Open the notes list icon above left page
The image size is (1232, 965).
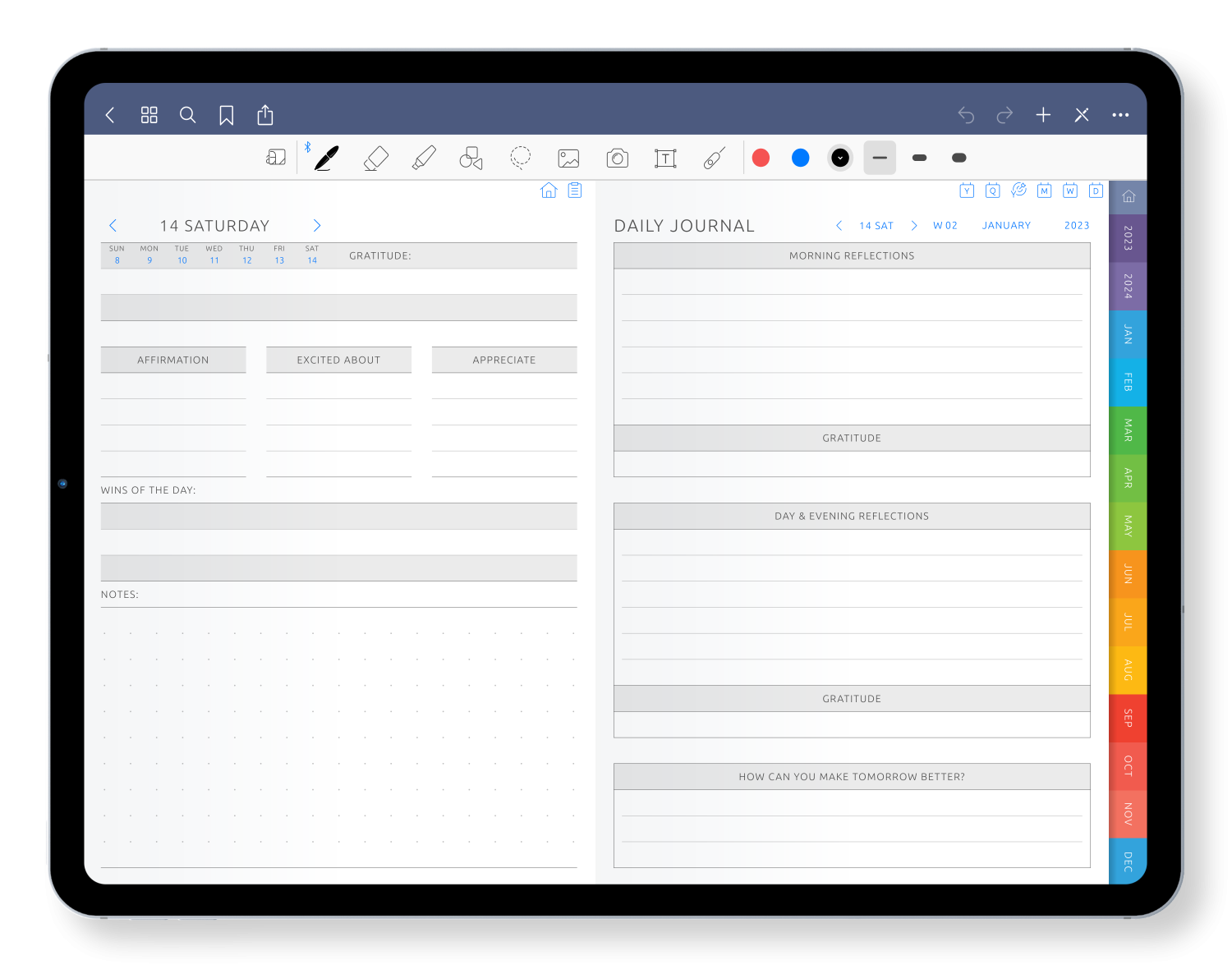point(575,191)
